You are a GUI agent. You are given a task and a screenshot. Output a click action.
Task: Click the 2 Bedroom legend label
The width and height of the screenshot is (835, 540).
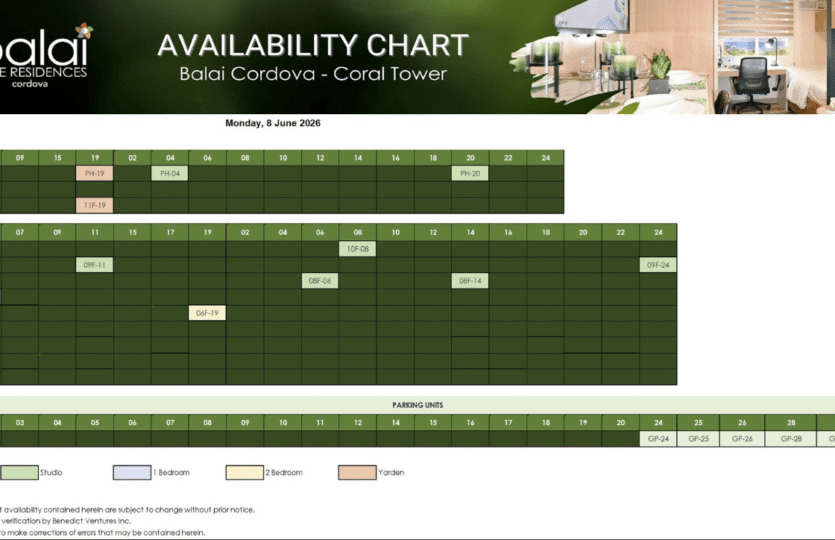(x=284, y=472)
